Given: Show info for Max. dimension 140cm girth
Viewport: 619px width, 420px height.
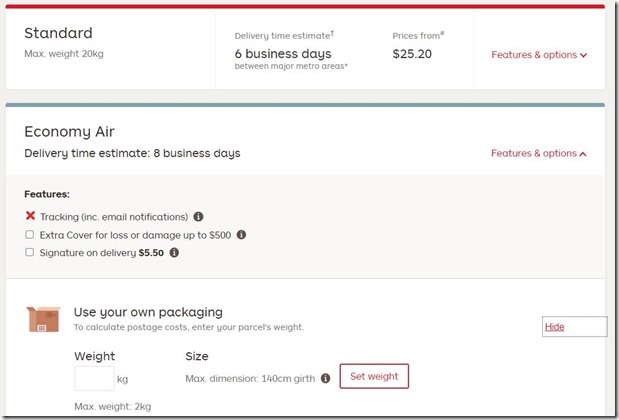Looking at the screenshot, I should [325, 378].
